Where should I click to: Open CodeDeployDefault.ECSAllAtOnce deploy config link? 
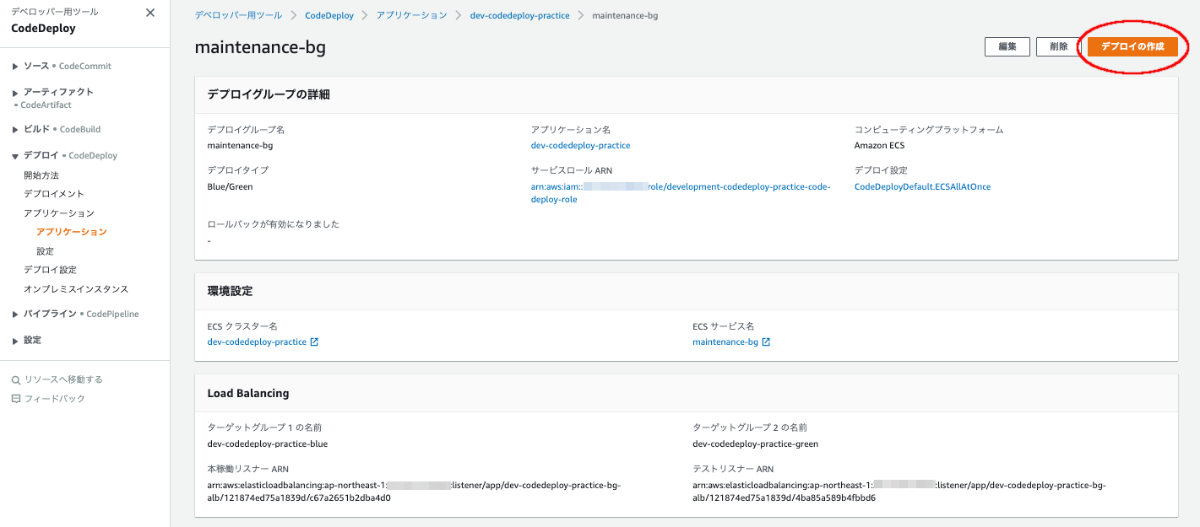[922, 187]
